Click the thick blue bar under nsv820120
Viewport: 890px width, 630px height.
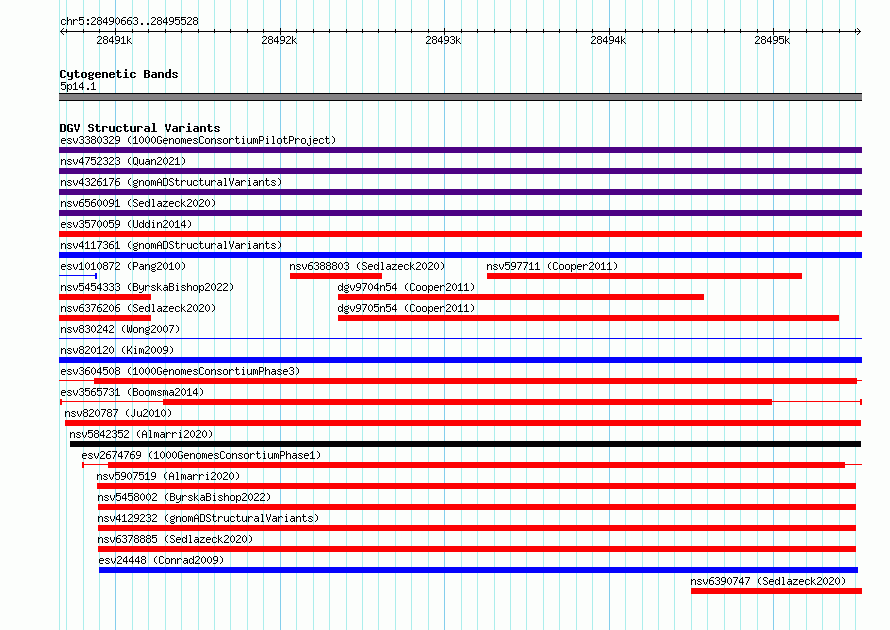460,360
